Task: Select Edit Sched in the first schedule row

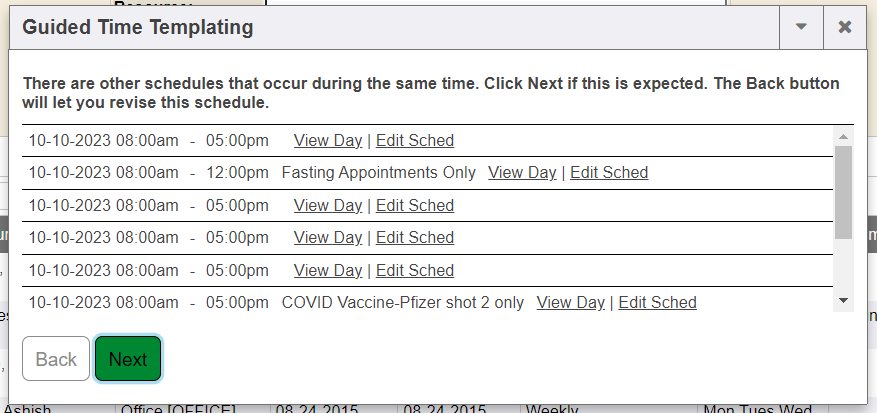Action: [415, 141]
